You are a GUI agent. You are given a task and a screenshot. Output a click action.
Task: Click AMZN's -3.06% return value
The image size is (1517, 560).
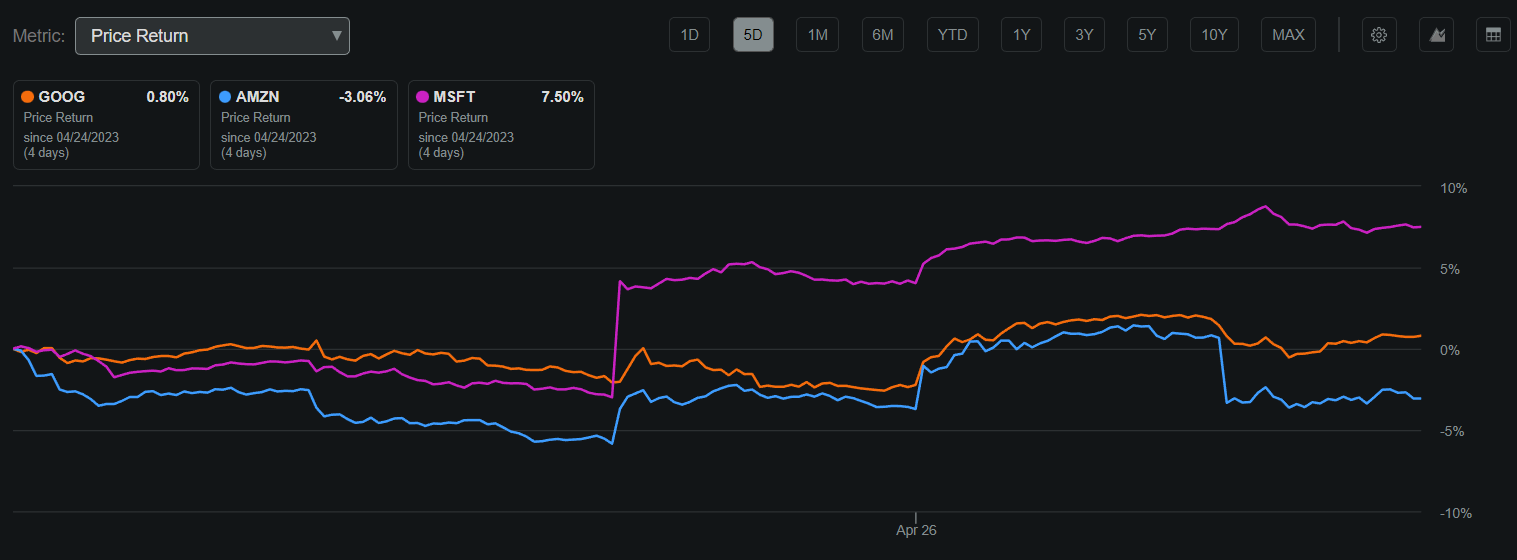[362, 97]
